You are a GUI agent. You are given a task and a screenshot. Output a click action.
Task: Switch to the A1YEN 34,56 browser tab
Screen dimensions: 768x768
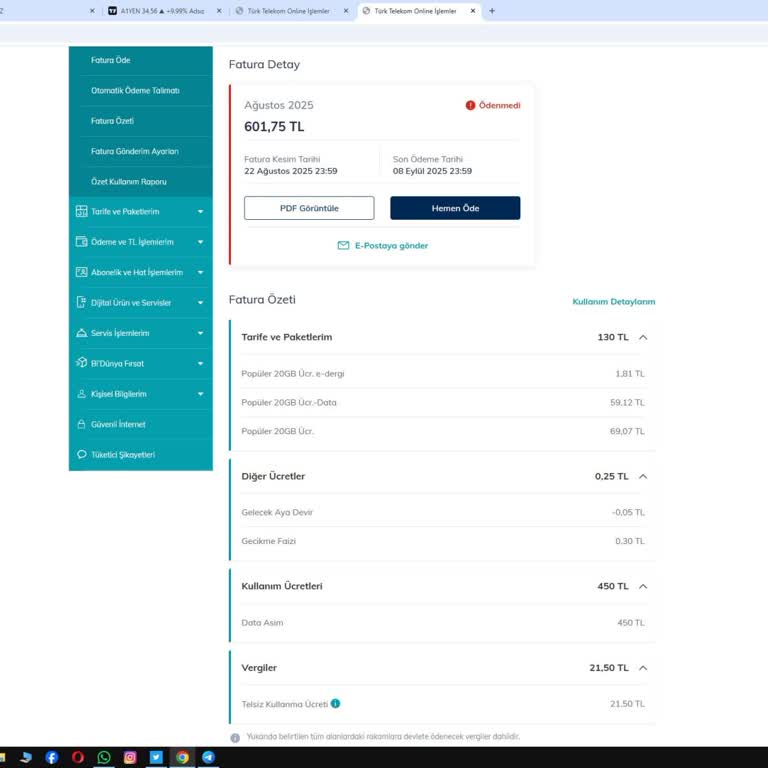pyautogui.click(x=162, y=11)
